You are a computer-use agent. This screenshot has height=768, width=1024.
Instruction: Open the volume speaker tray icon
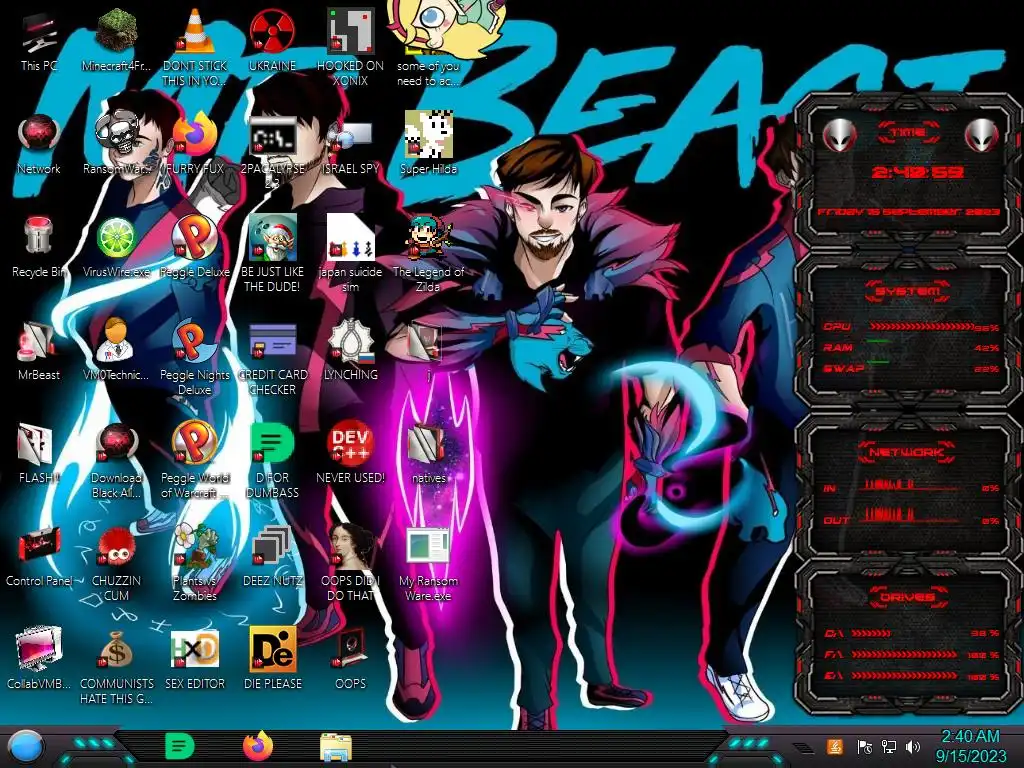click(912, 746)
